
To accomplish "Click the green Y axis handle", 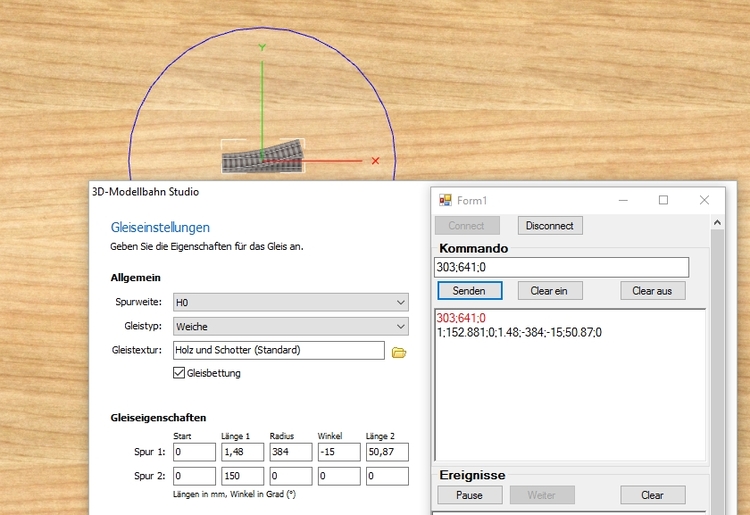I will tap(262, 47).
